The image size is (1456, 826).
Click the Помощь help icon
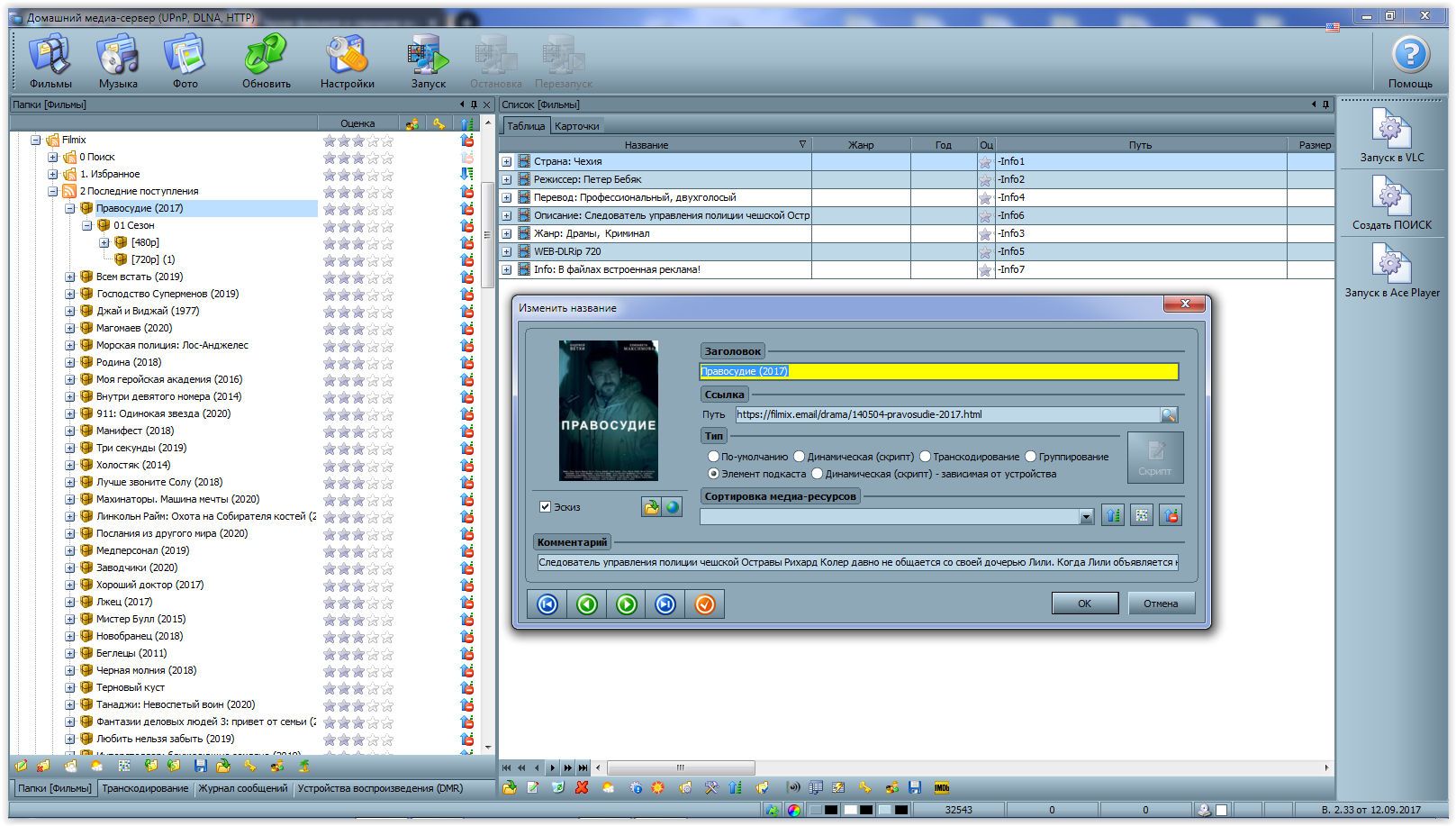coord(1410,56)
